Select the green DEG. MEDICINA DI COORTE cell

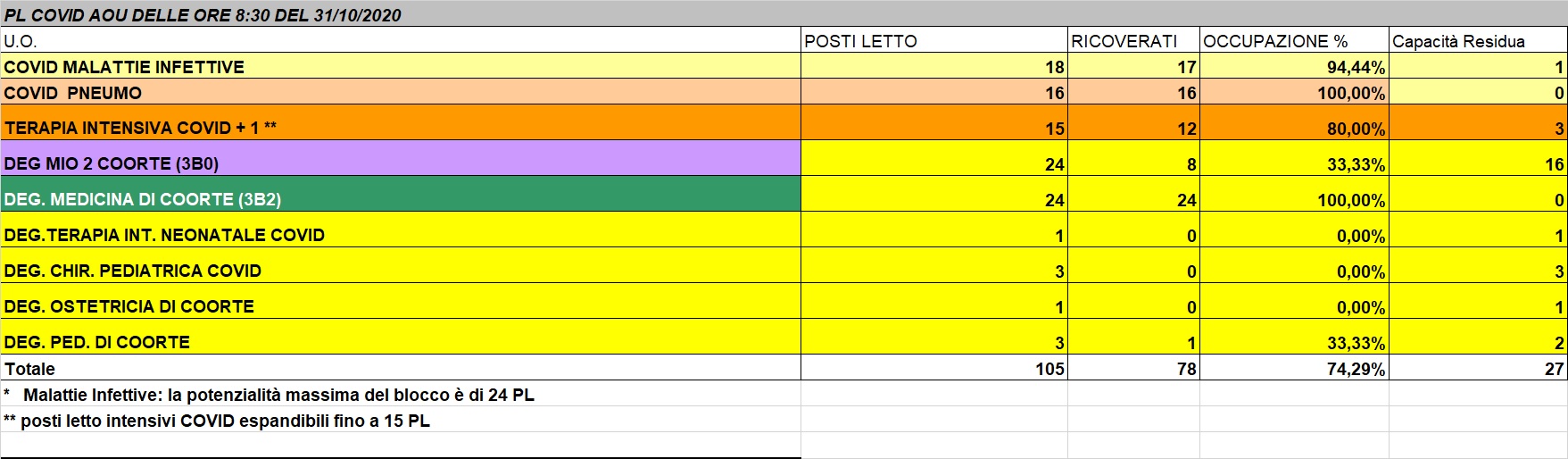click(x=143, y=199)
